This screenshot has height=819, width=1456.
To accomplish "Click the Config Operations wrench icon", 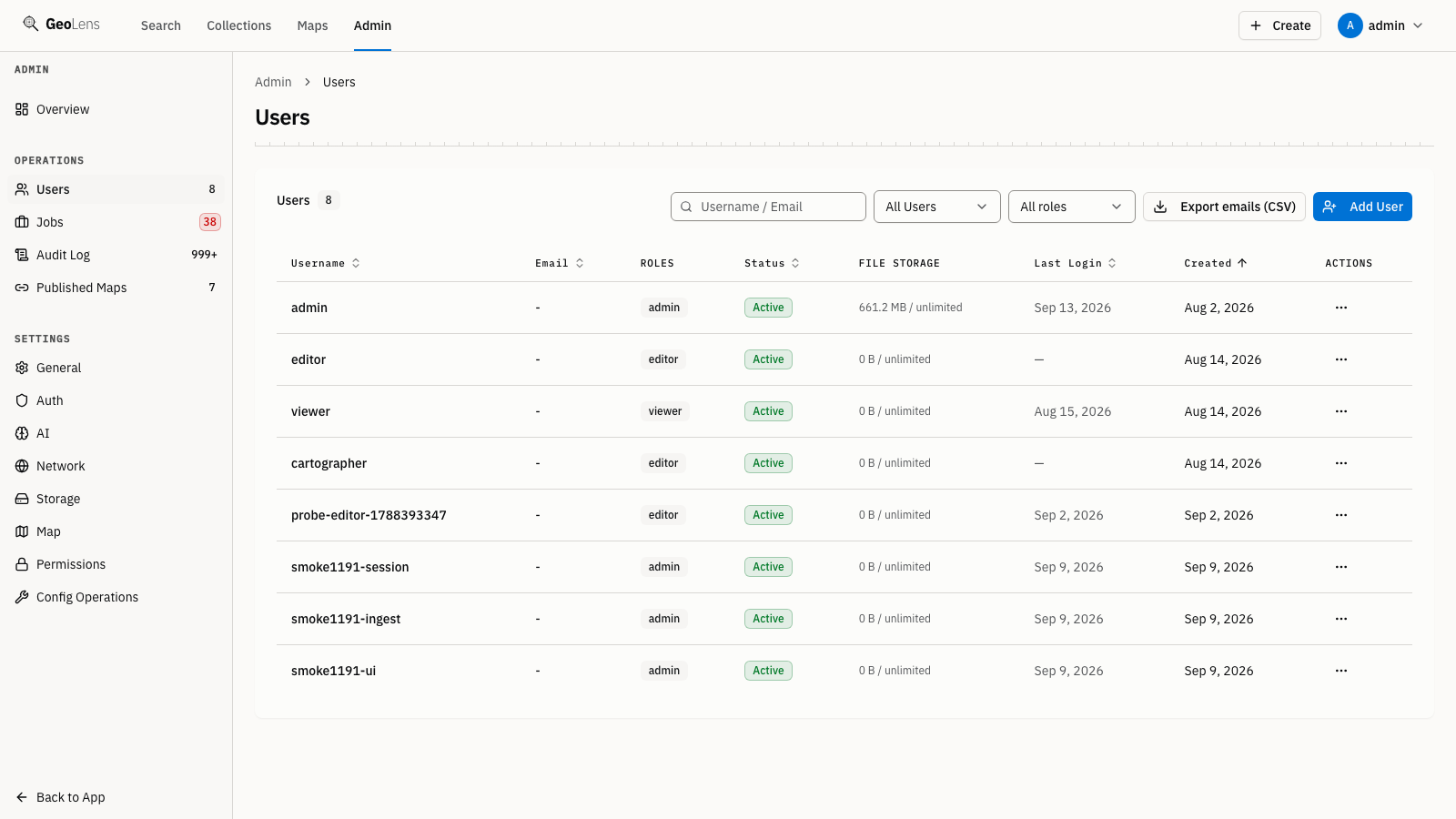I will coord(22,597).
